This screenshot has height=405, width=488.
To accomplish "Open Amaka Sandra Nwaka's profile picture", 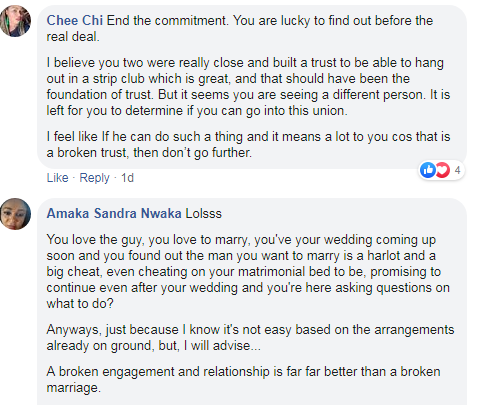I will pos(15,214).
